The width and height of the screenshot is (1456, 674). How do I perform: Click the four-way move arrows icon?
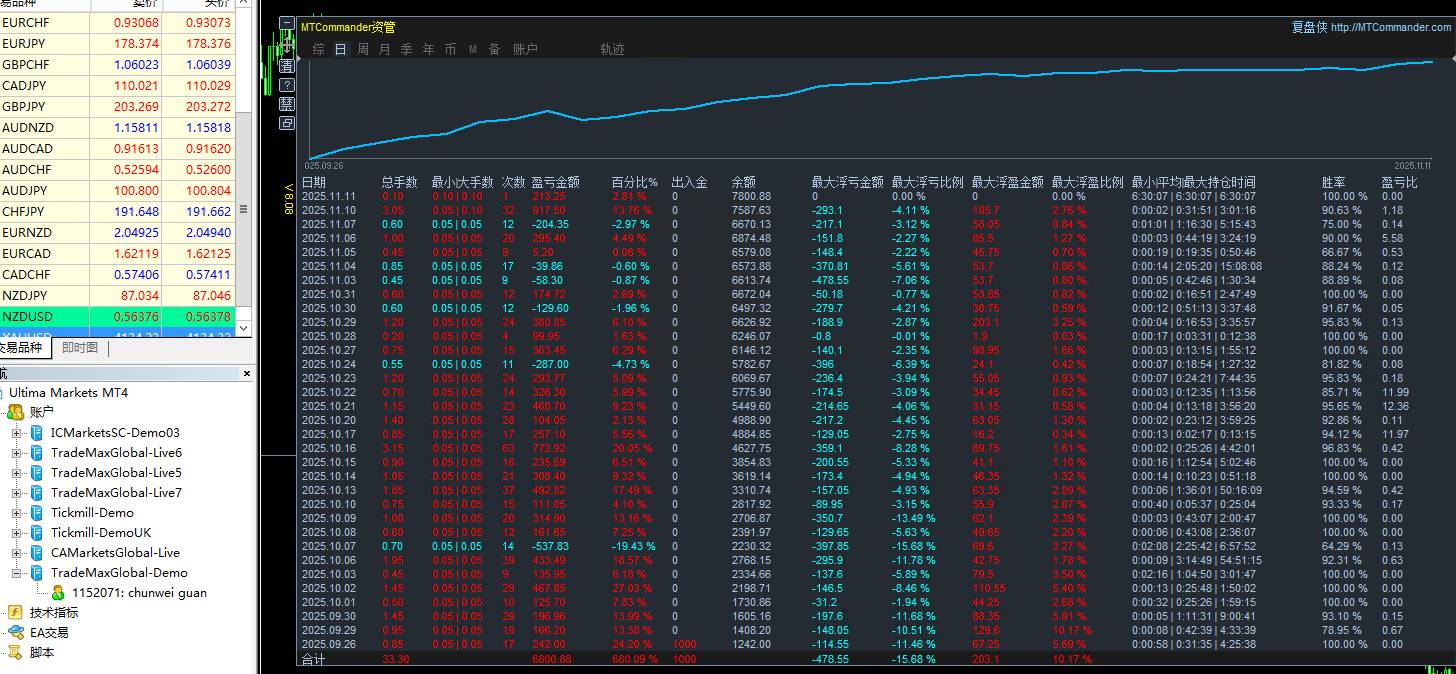pos(287,46)
